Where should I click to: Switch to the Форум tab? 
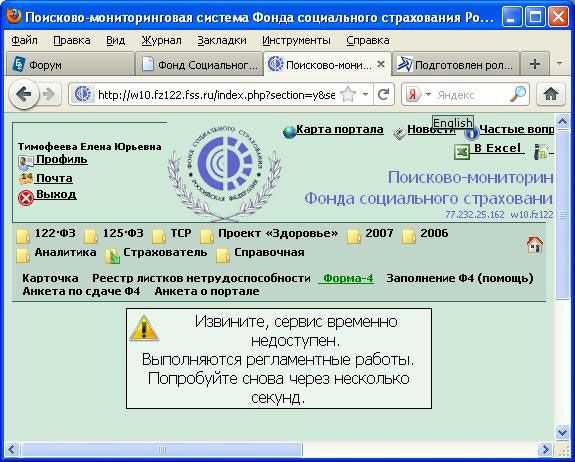tap(70, 65)
